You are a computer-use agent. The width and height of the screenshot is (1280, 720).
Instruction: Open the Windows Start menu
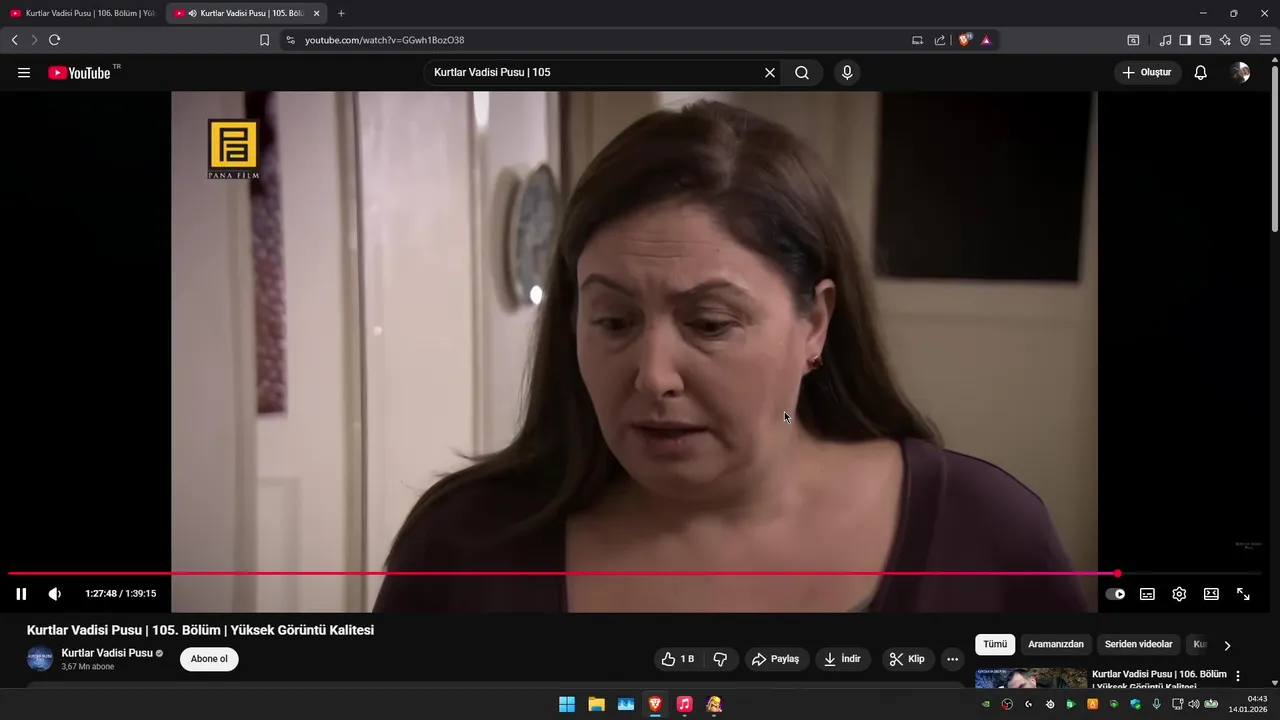[x=567, y=704]
